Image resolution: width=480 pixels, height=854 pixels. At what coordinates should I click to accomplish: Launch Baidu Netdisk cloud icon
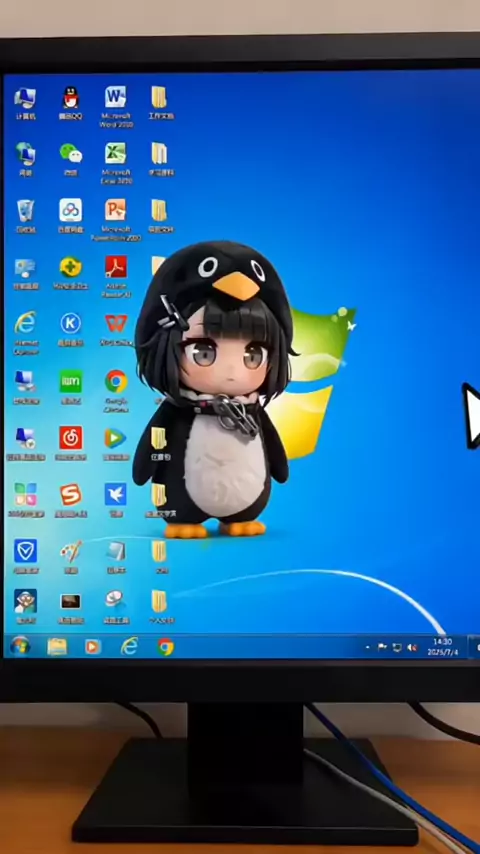[x=71, y=210]
